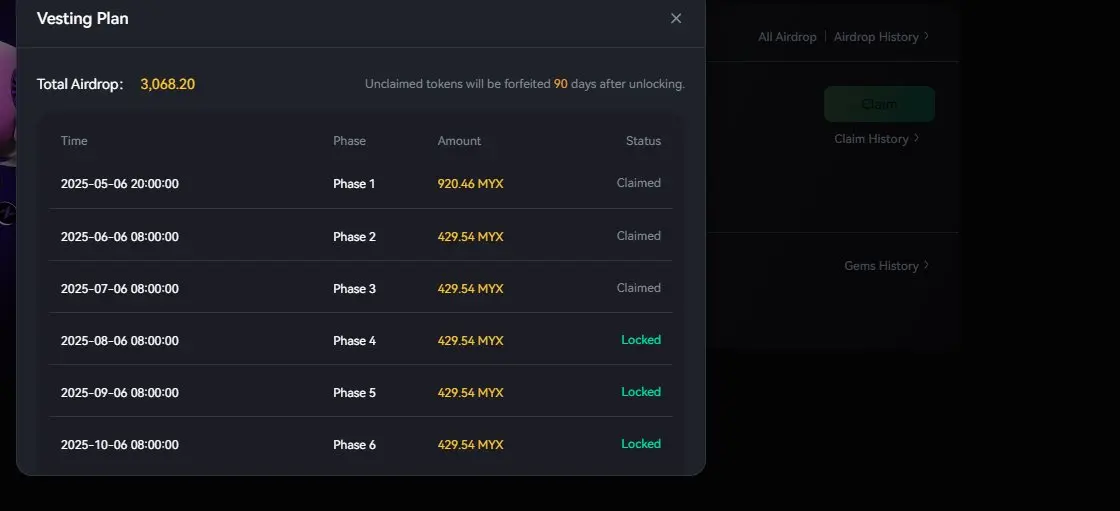
Task: Open Airdrop History link
Action: pyautogui.click(x=876, y=36)
